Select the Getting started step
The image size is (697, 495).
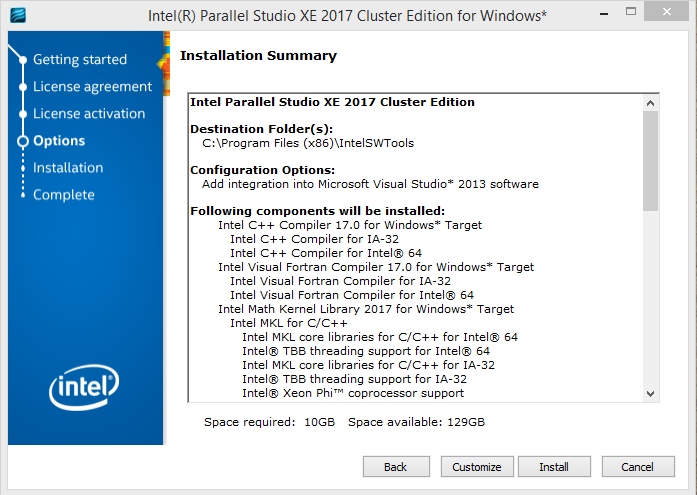coord(80,60)
